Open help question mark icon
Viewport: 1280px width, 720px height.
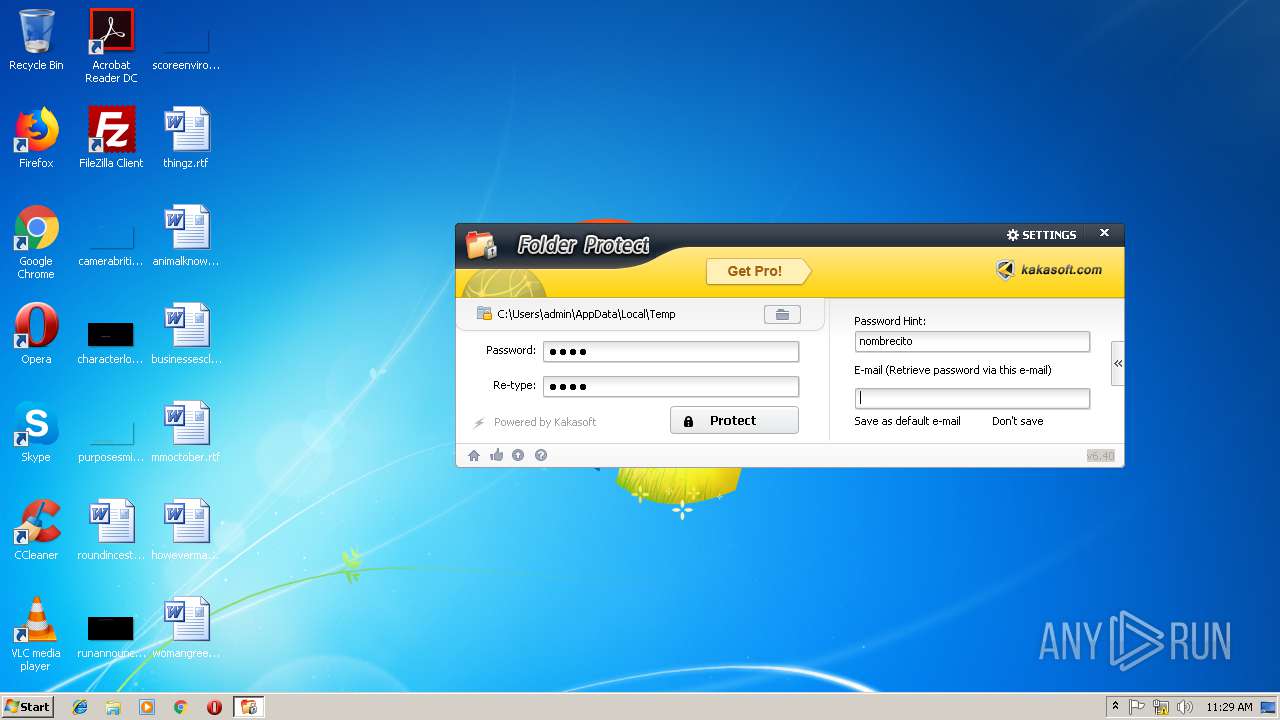[x=541, y=455]
